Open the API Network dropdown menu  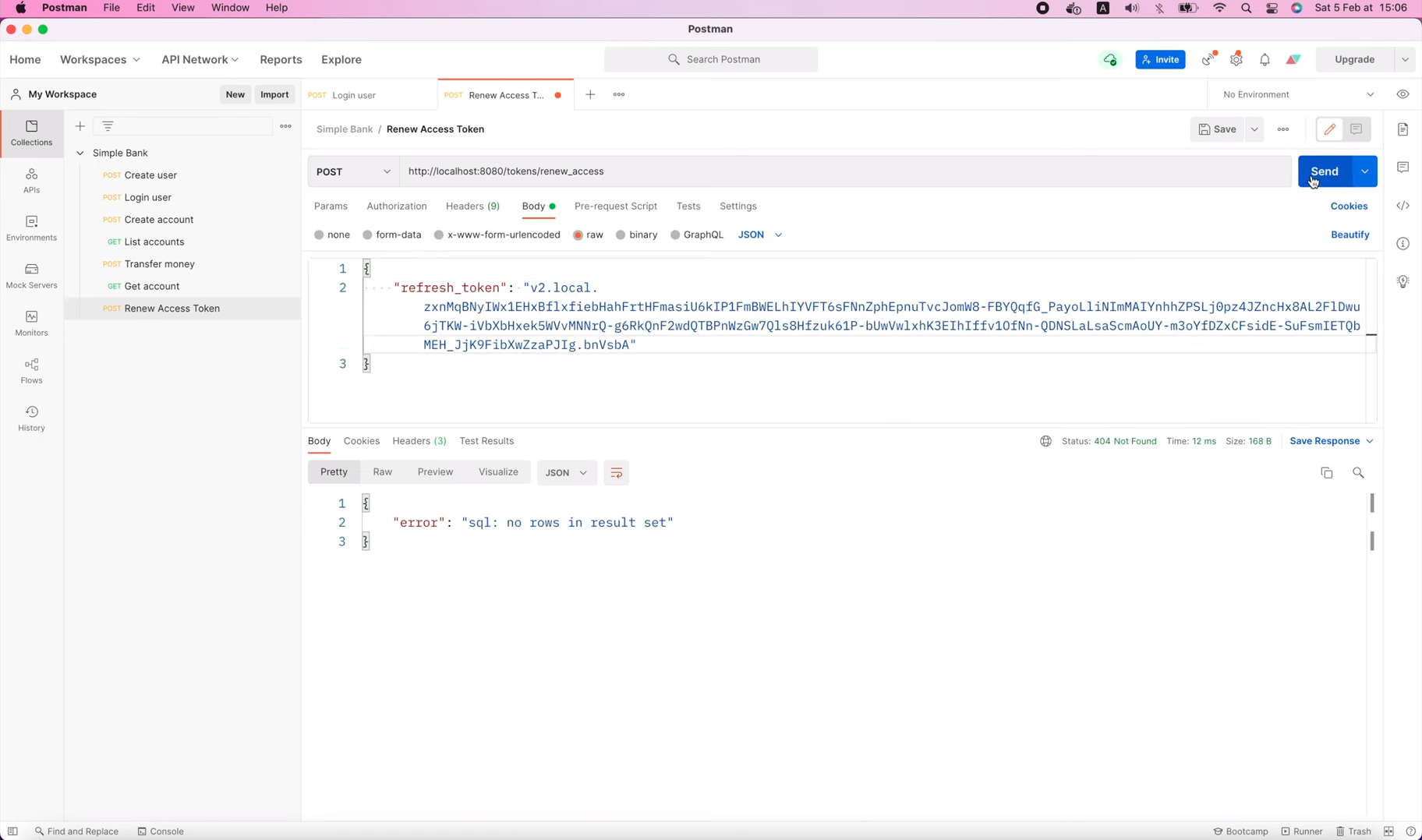click(x=200, y=60)
